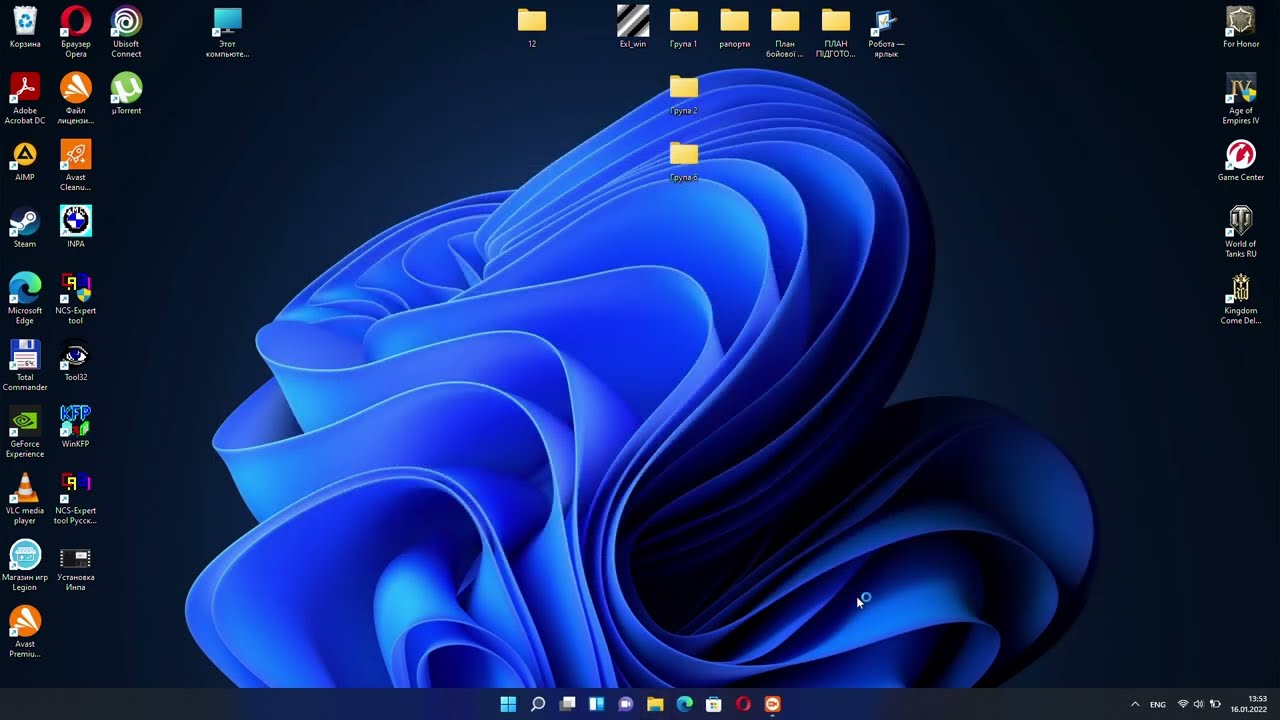Open GeForce Experience shortcut

pyautogui.click(x=25, y=432)
